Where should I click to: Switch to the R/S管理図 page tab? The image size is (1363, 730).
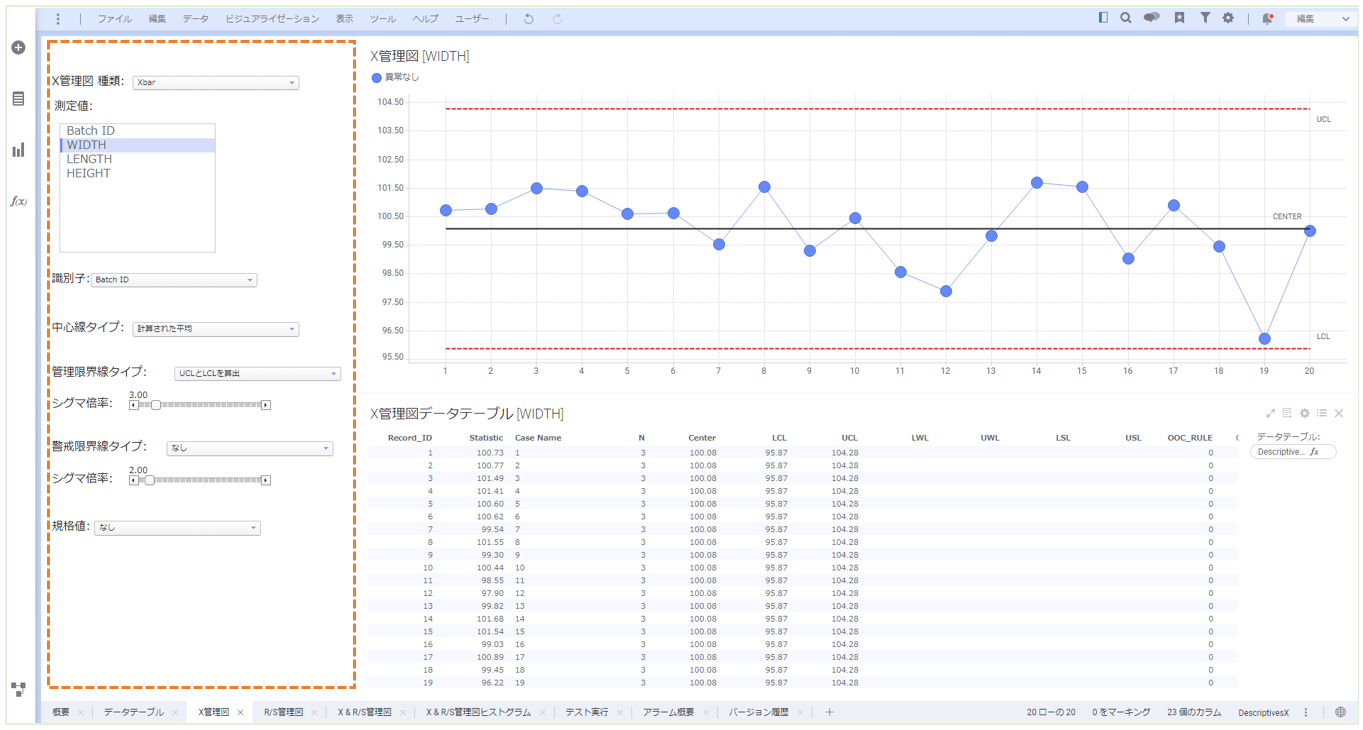(x=283, y=713)
